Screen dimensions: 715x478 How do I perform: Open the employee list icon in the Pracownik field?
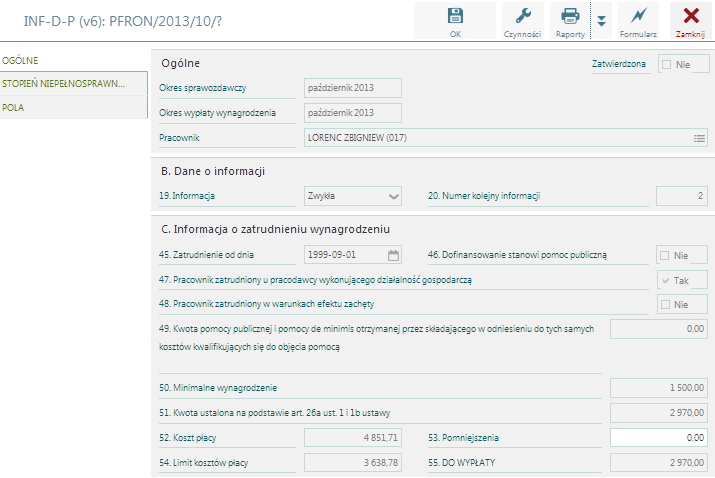point(699,138)
